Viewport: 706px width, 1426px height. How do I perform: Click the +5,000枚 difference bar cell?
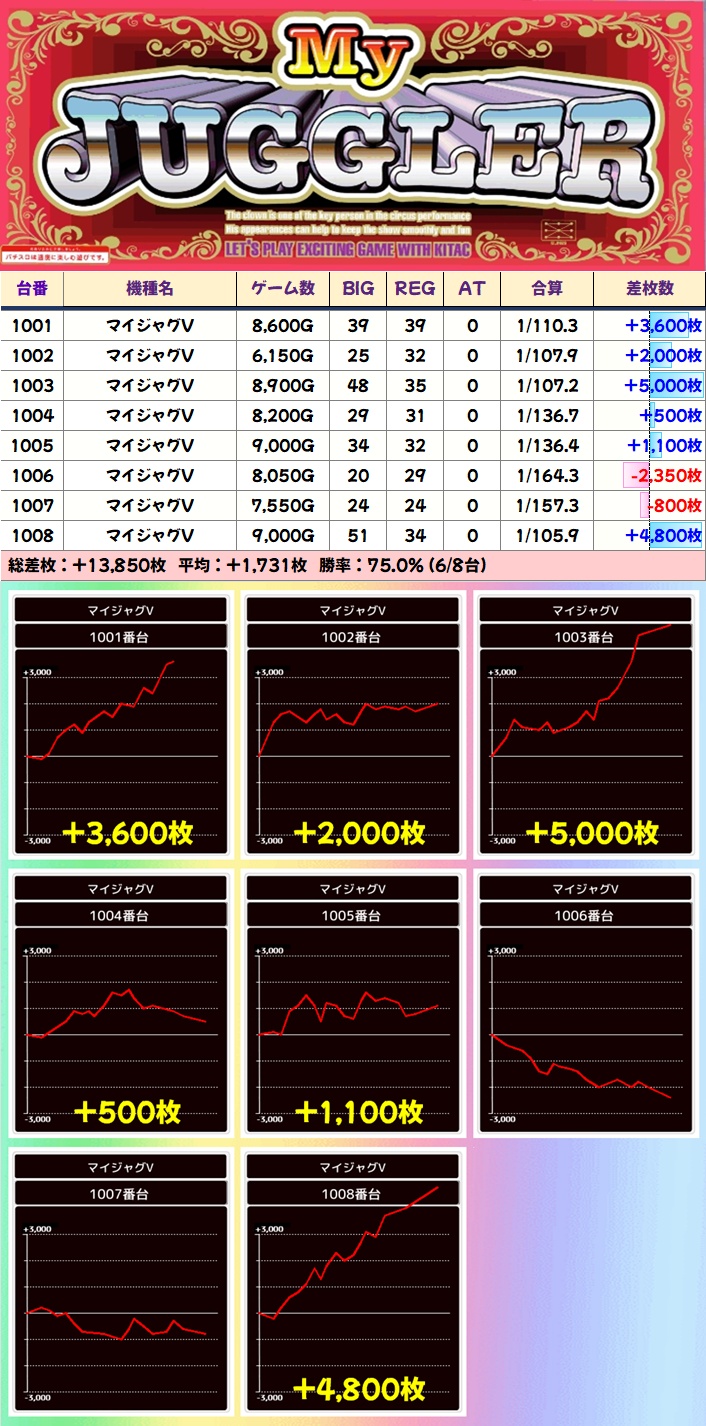pyautogui.click(x=649, y=385)
